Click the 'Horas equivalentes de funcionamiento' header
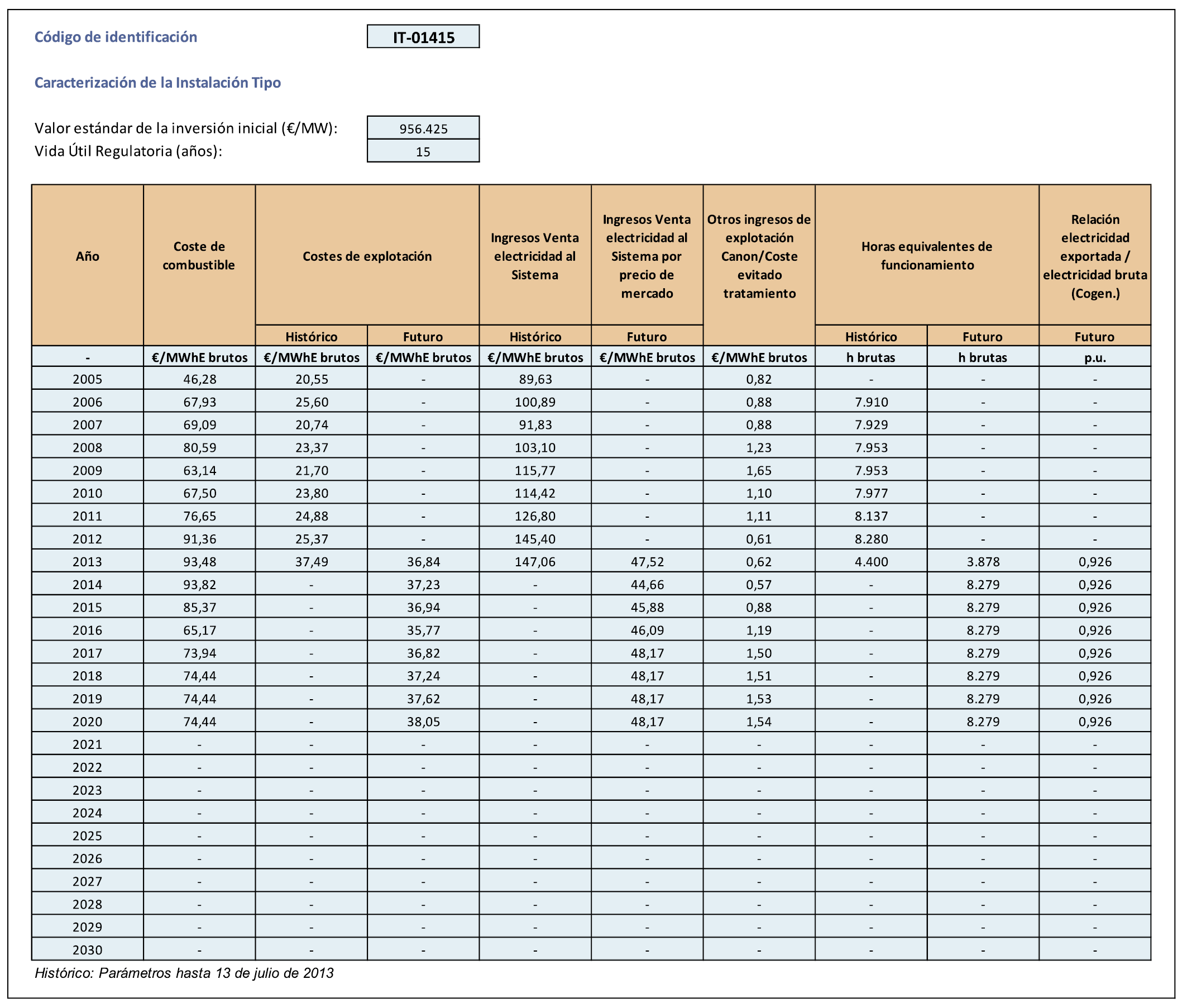The image size is (1187, 1008). [x=926, y=256]
